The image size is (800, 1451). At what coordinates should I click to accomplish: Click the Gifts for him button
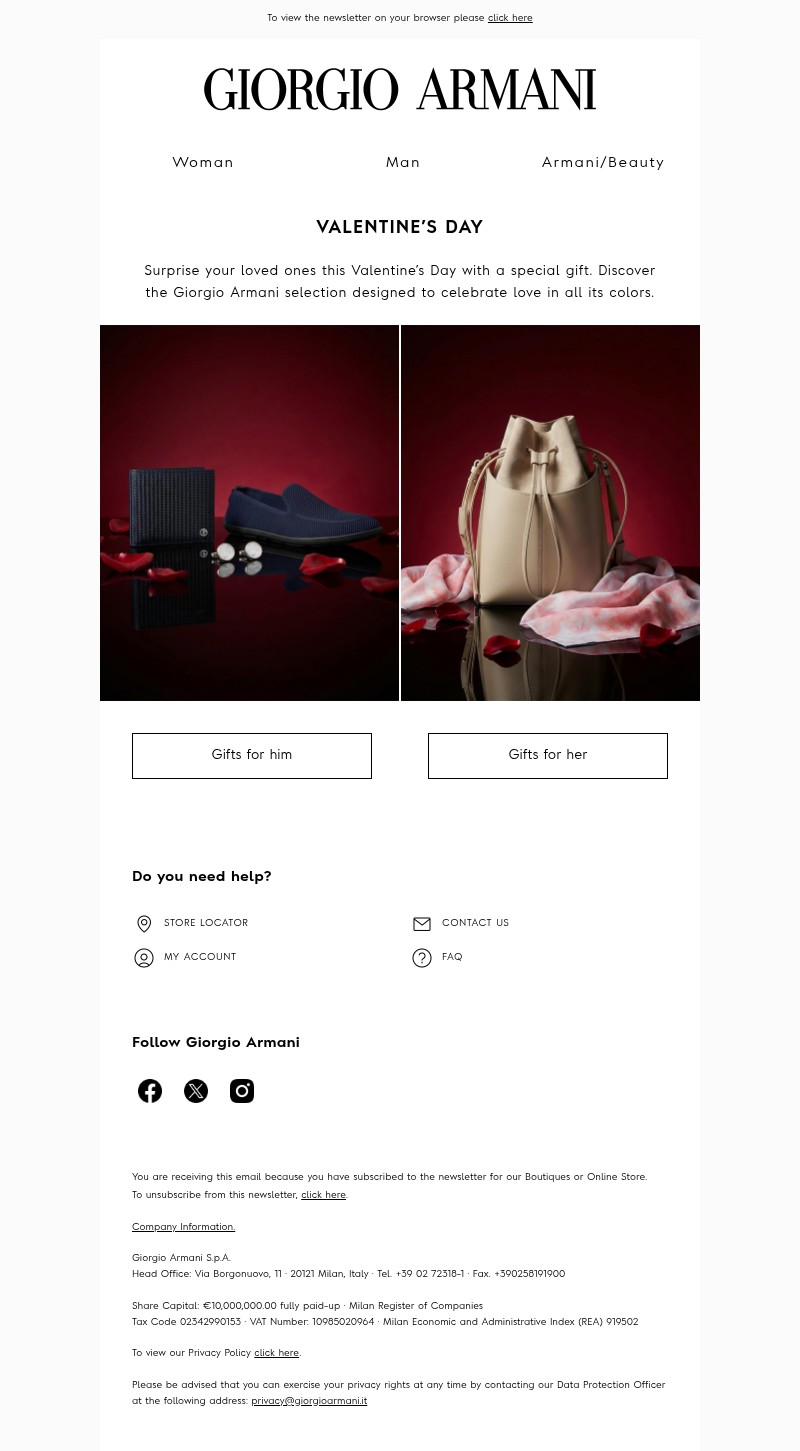click(x=252, y=756)
